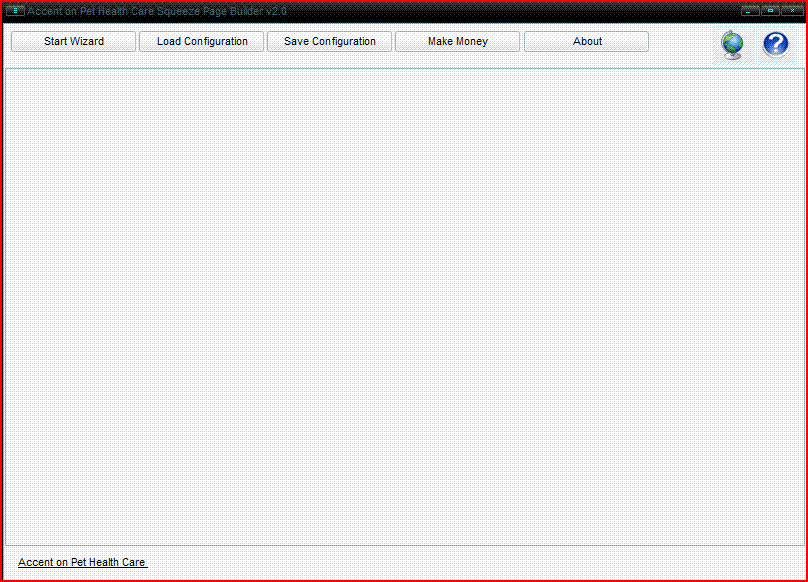
Task: Click the Start Wizard button
Action: (x=74, y=41)
